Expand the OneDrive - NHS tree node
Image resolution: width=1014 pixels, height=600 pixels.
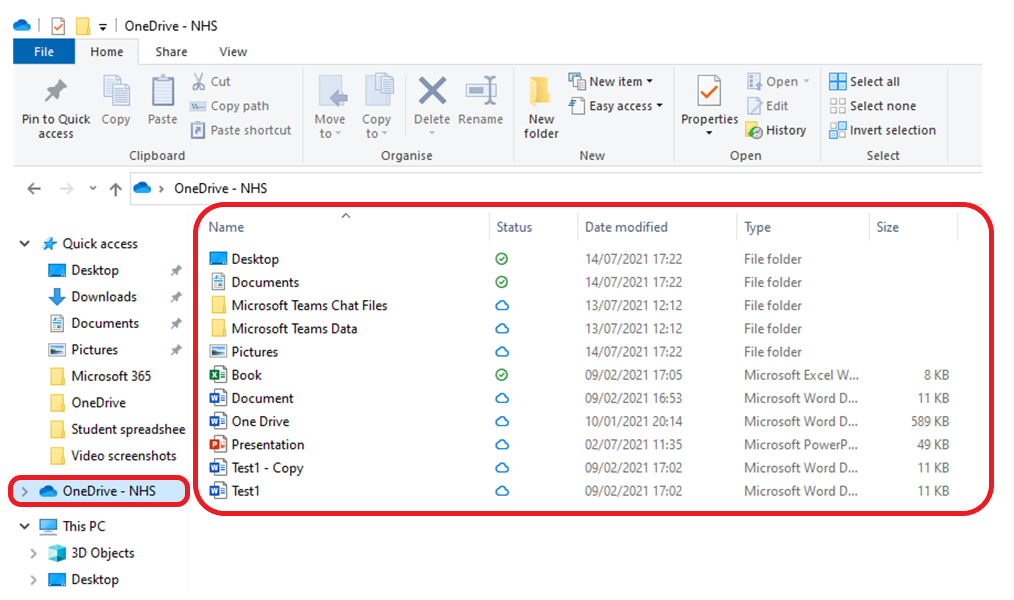[x=25, y=491]
